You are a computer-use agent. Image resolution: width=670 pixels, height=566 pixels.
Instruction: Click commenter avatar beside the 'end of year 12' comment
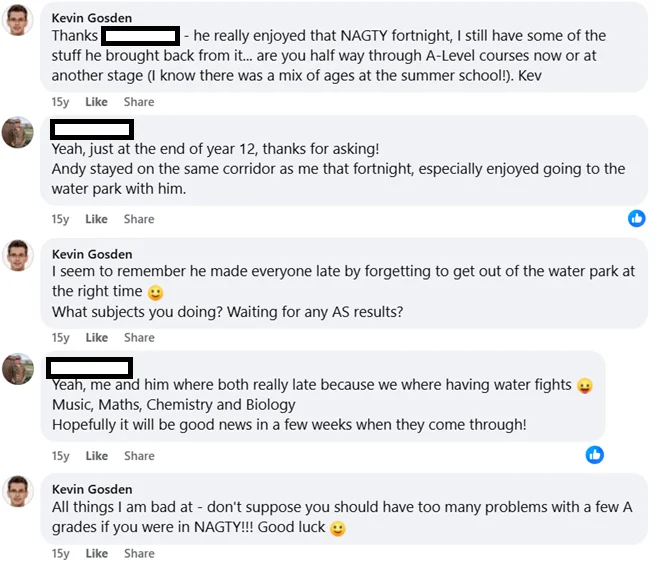tap(18, 132)
